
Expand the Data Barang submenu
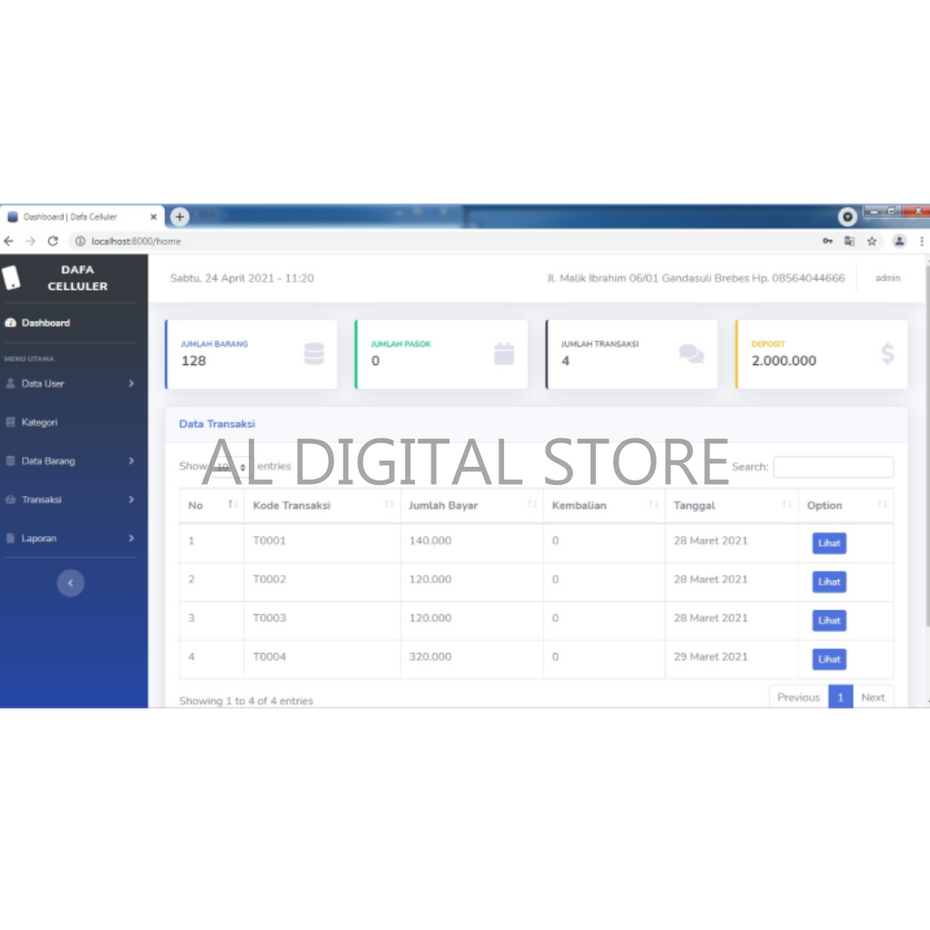70,461
